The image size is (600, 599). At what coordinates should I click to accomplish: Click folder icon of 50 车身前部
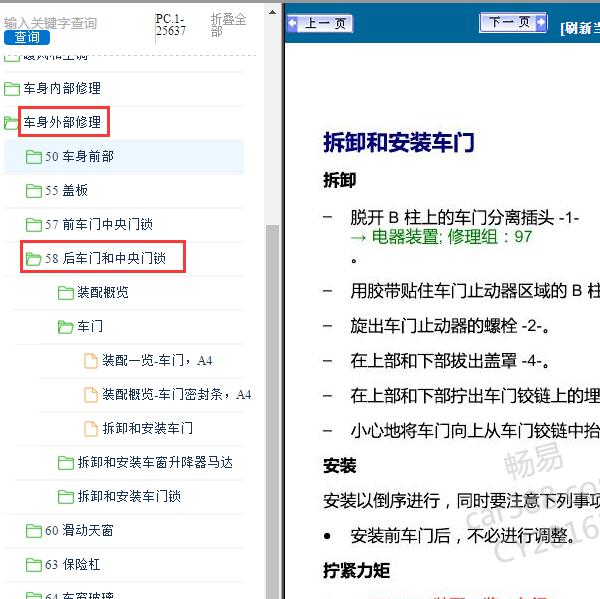click(34, 157)
